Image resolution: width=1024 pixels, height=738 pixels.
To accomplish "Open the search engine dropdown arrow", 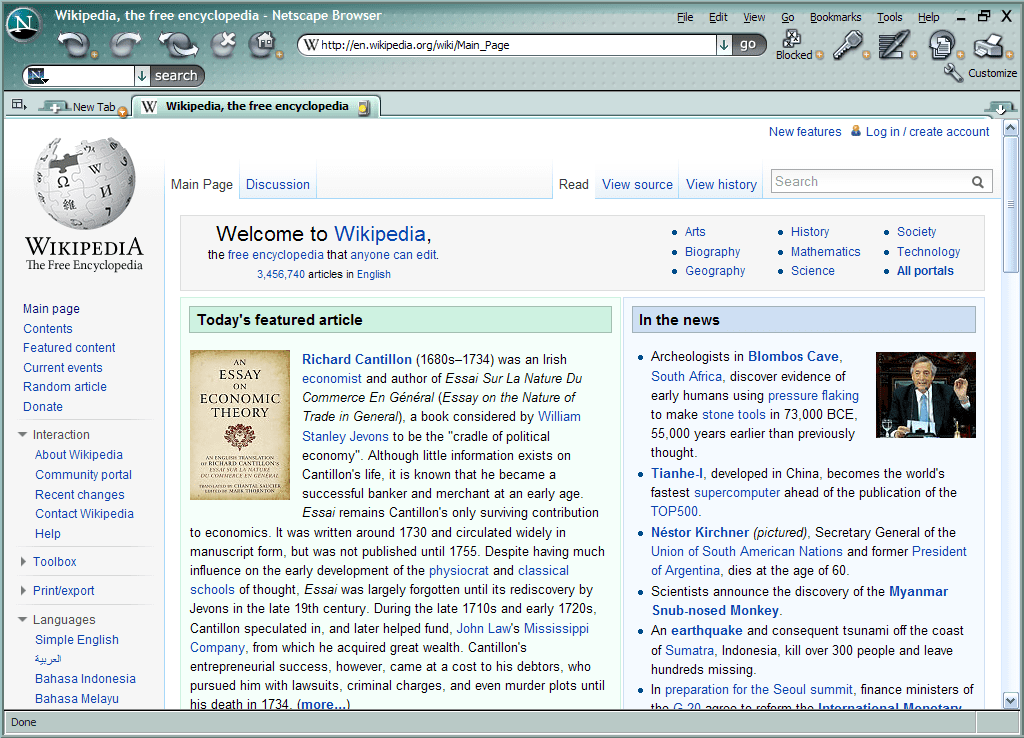I will coord(141,75).
